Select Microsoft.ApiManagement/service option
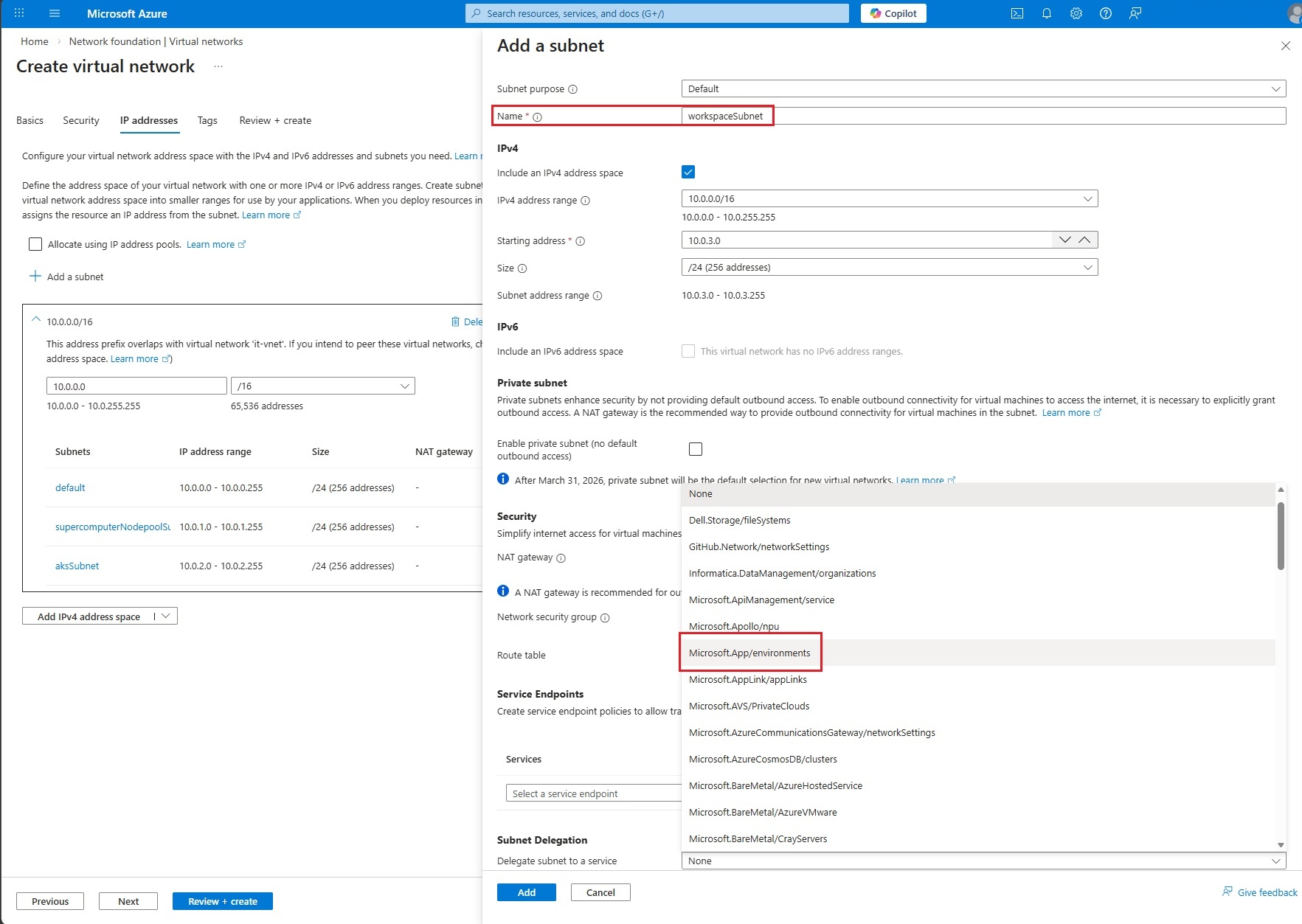 (x=978, y=600)
